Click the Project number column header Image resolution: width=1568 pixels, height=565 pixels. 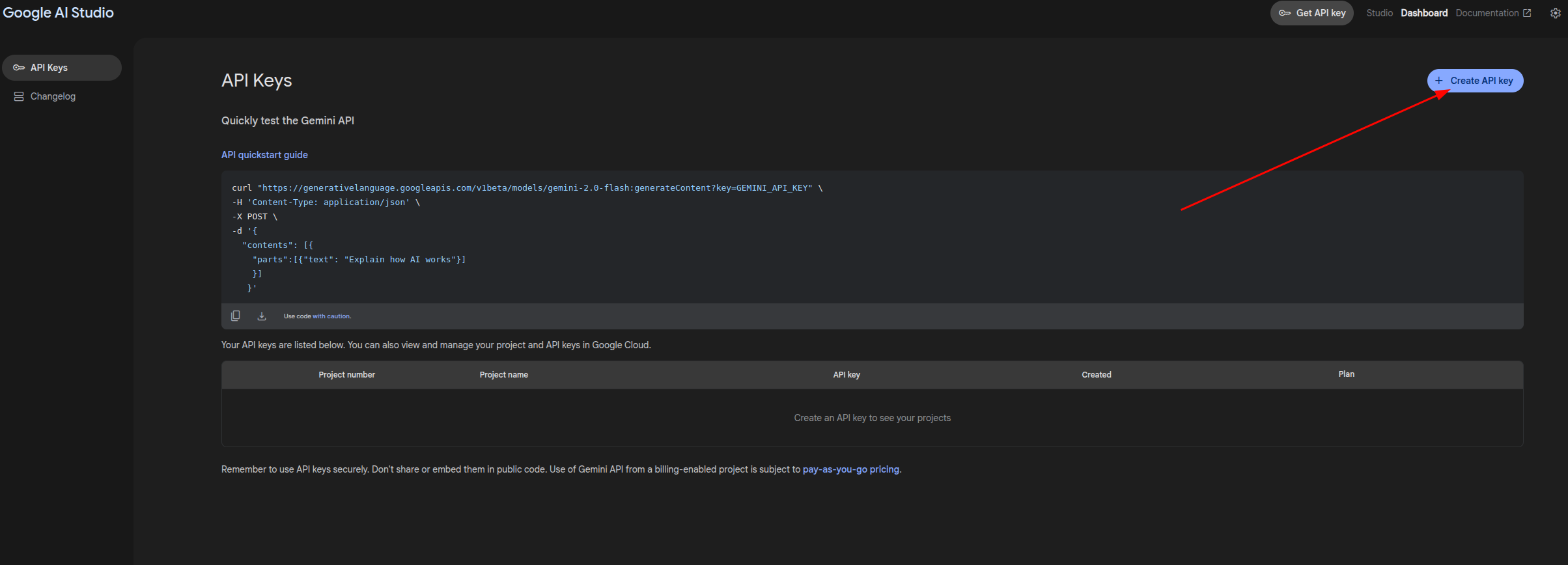(x=346, y=375)
